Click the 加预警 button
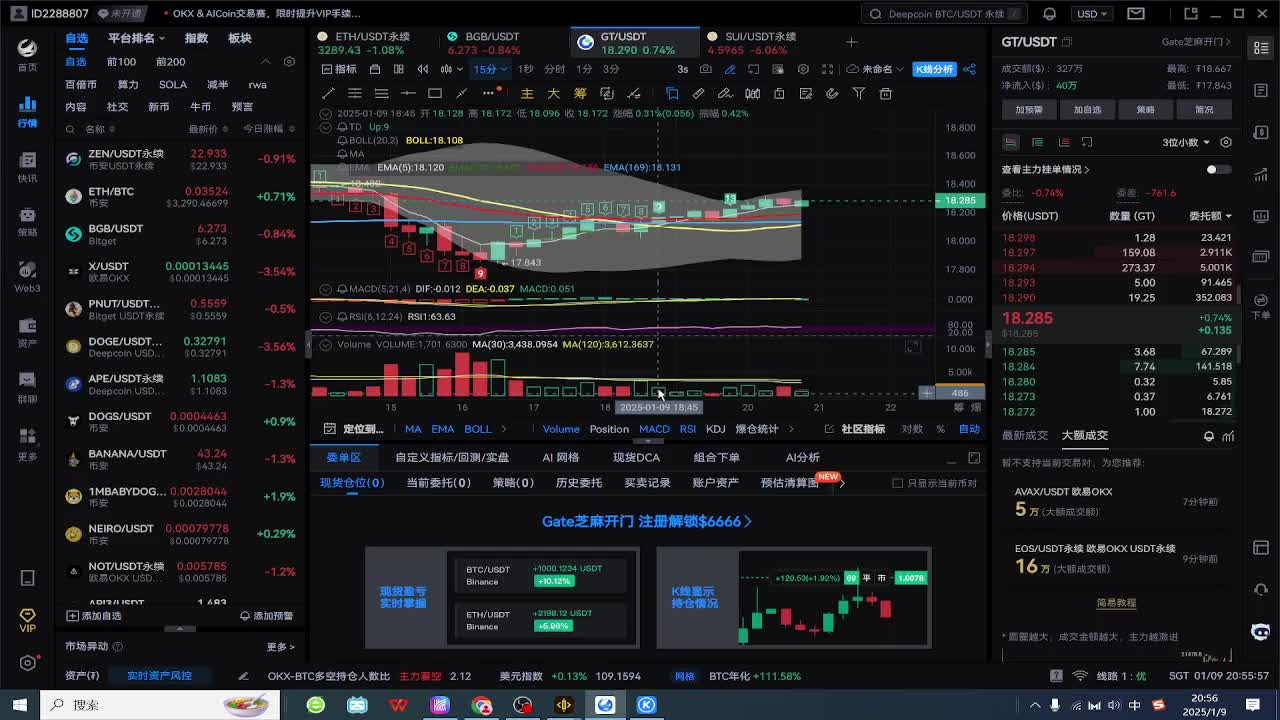1280x720 pixels. click(1029, 110)
